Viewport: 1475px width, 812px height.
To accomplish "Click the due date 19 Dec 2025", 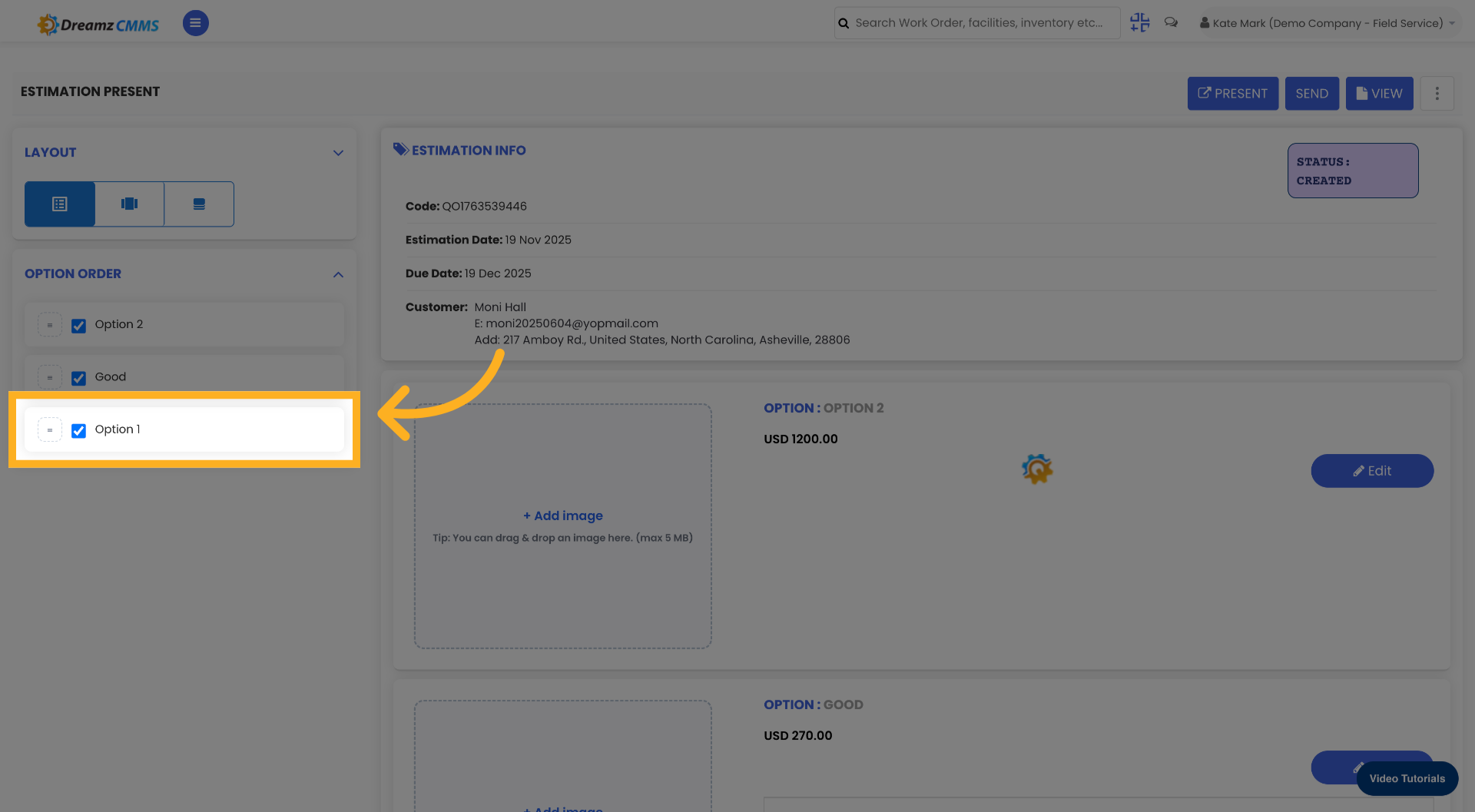I will click(x=498, y=273).
